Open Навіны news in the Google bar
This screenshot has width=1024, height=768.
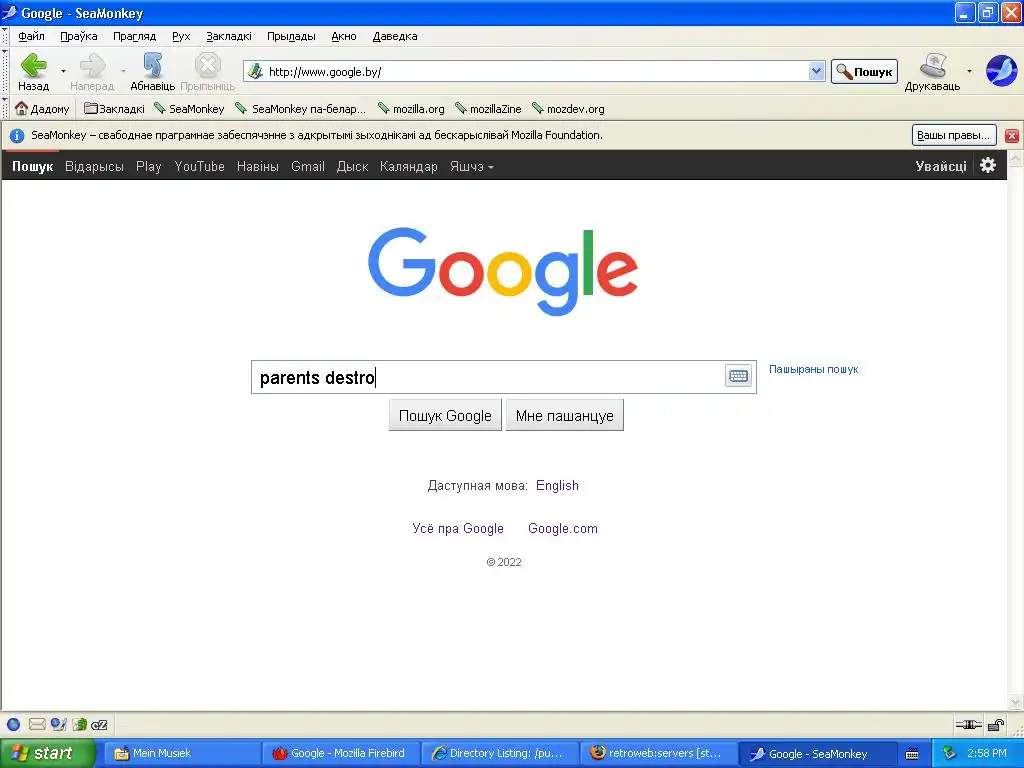pos(257,167)
